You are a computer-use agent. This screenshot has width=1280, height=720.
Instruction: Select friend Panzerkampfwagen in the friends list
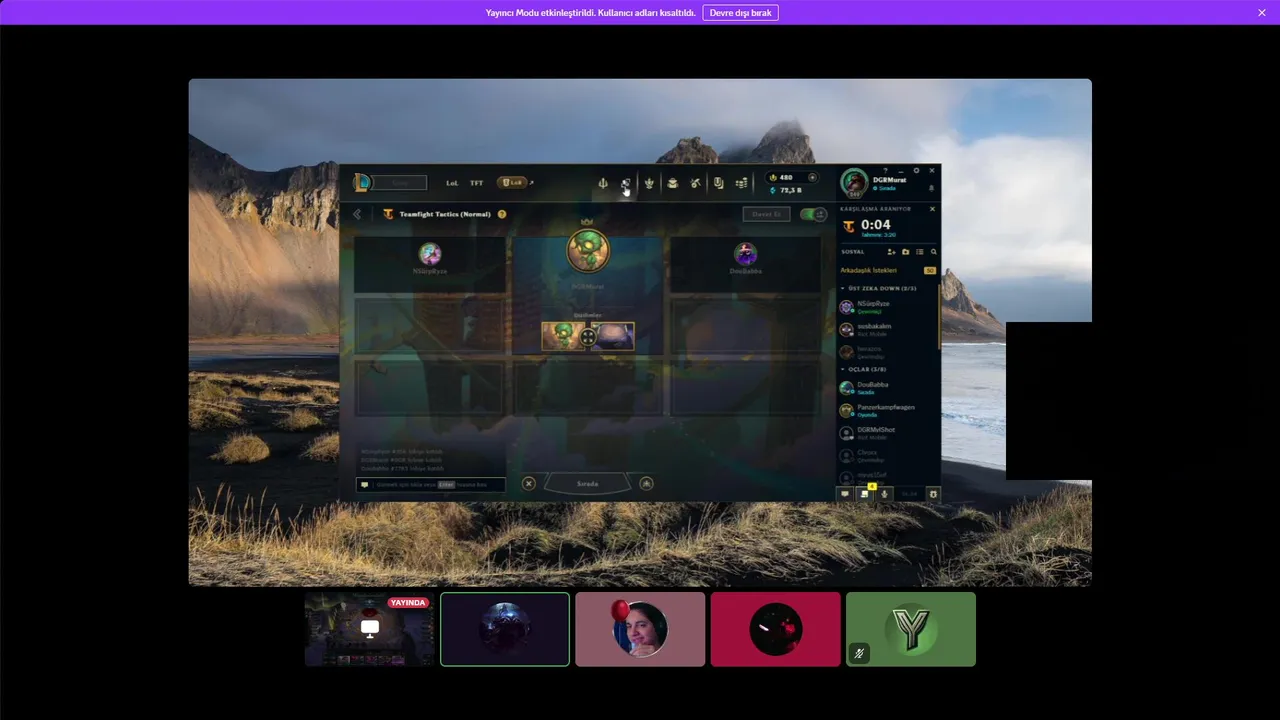click(888, 410)
